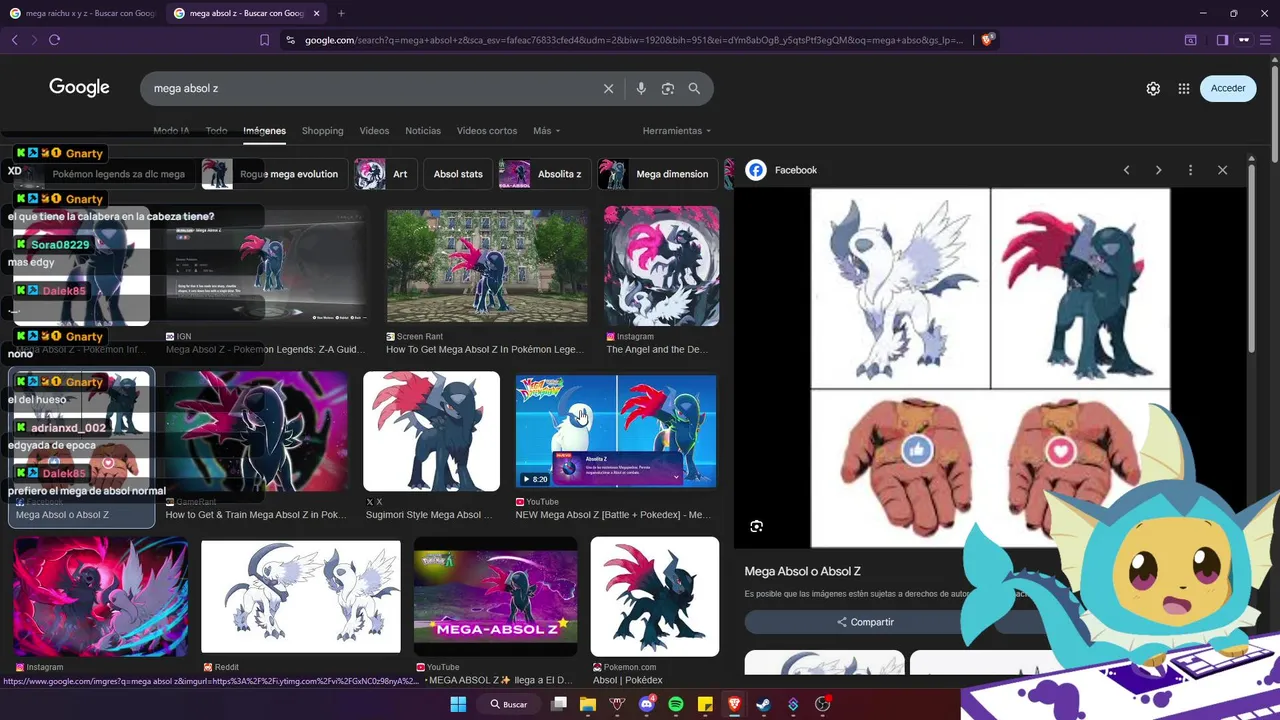Click the Acceder sign-in button
This screenshot has width=1280, height=720.
click(1228, 88)
